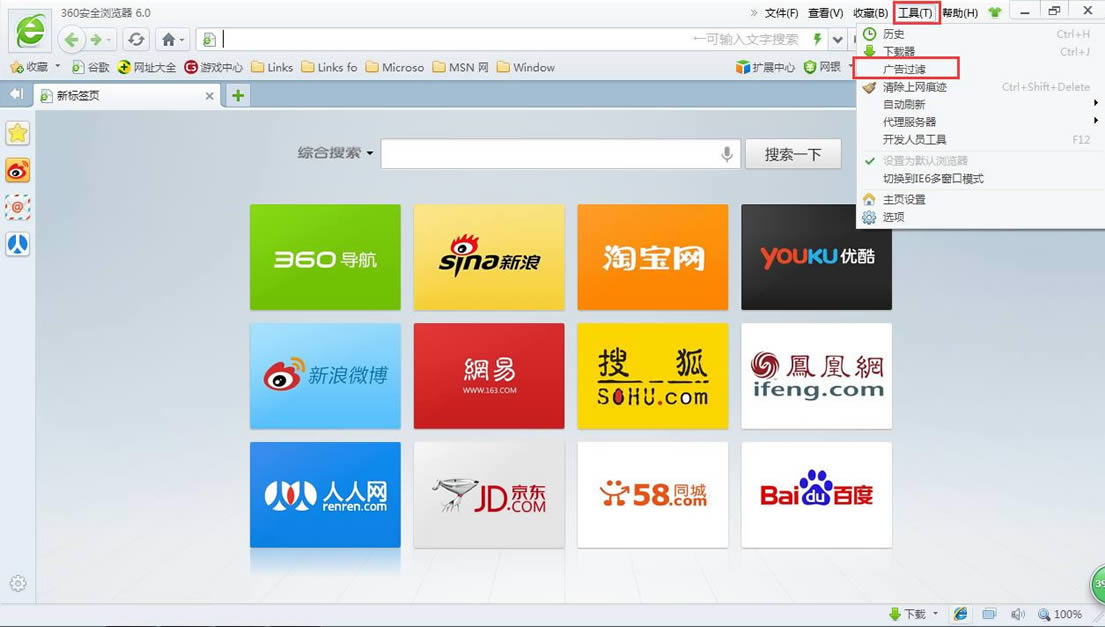Open the 淘宝网 tile
The height and width of the screenshot is (627, 1105).
click(x=653, y=257)
